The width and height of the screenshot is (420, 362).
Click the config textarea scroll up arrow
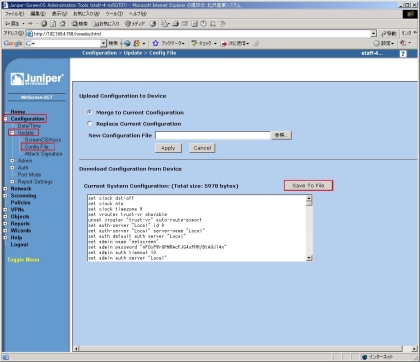click(309, 198)
